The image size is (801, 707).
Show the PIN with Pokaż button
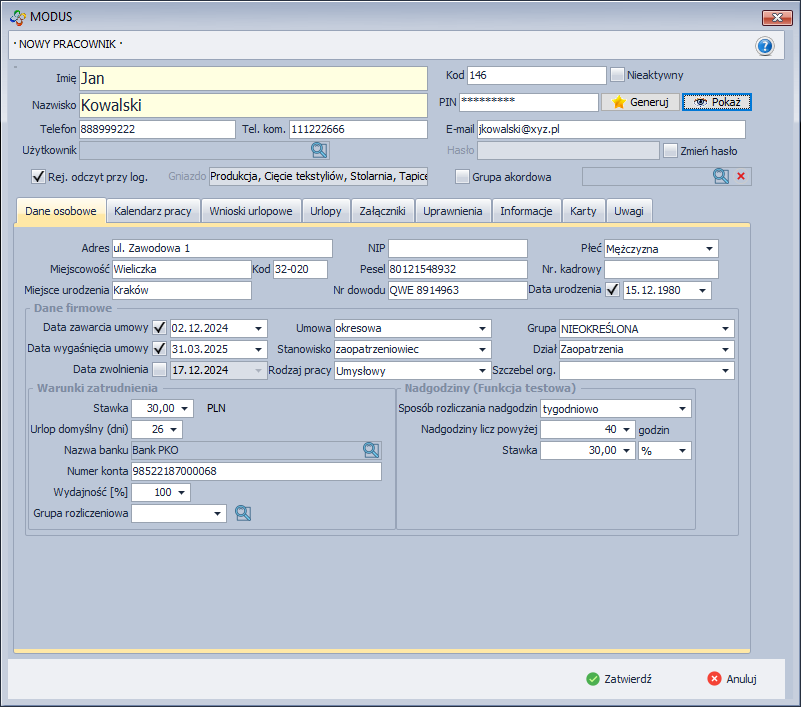click(x=716, y=102)
